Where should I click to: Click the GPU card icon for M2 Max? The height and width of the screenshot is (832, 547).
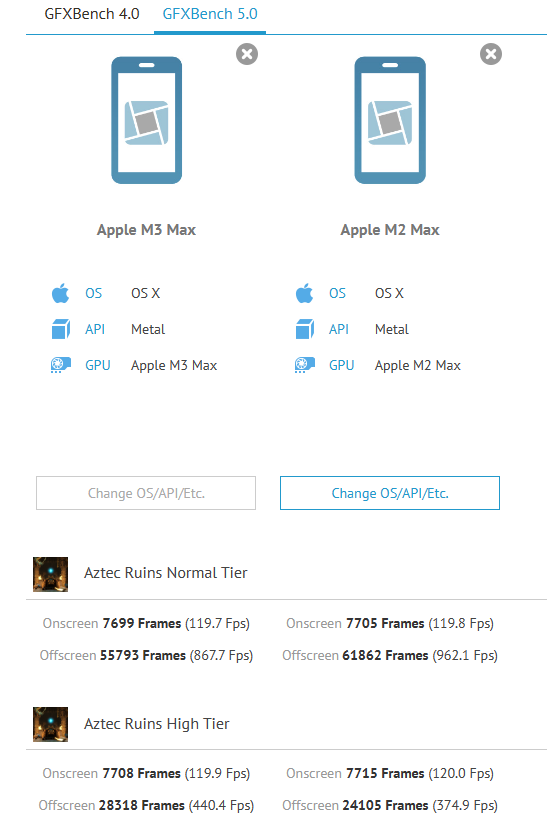[305, 365]
